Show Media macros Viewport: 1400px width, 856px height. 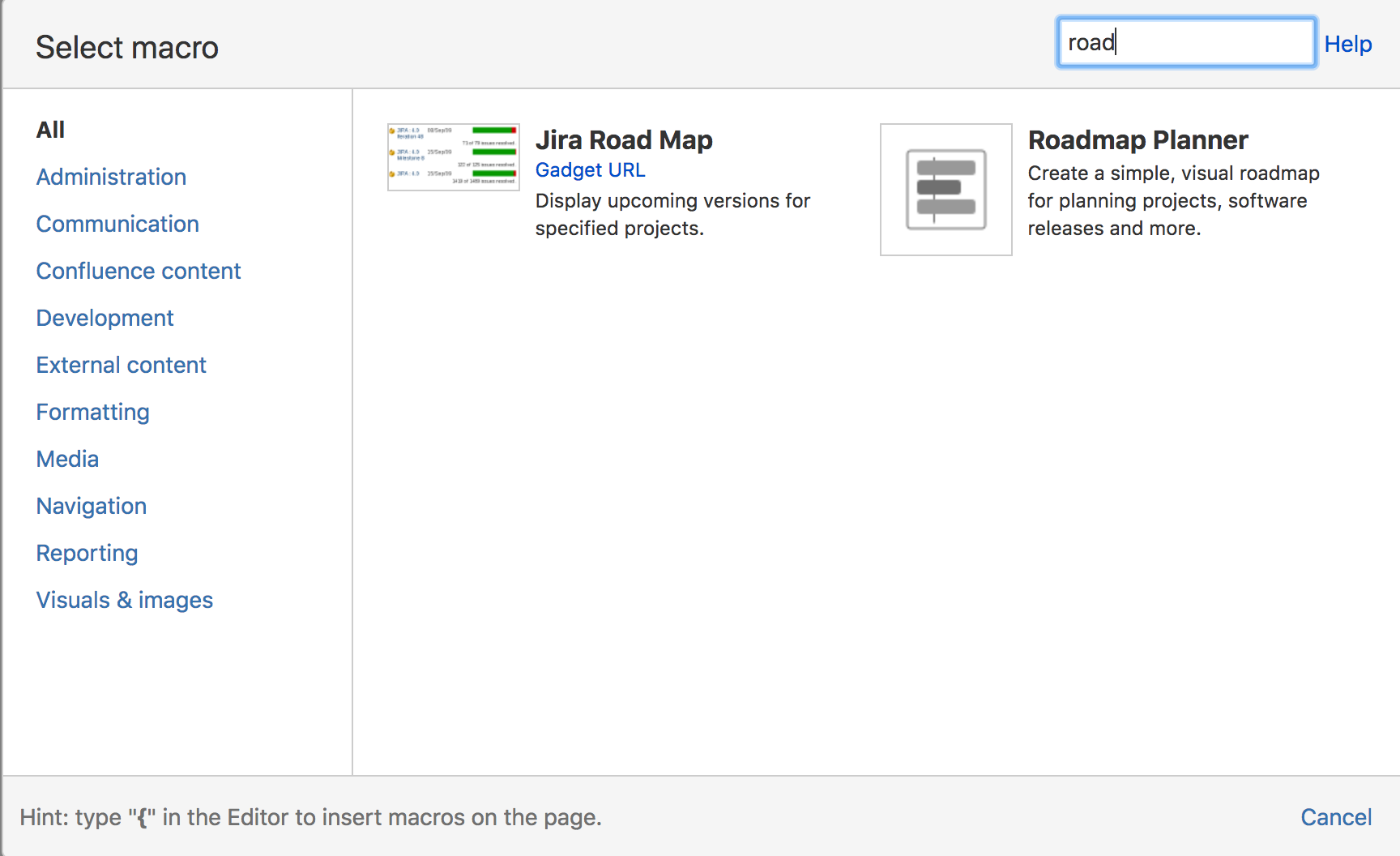coord(67,459)
